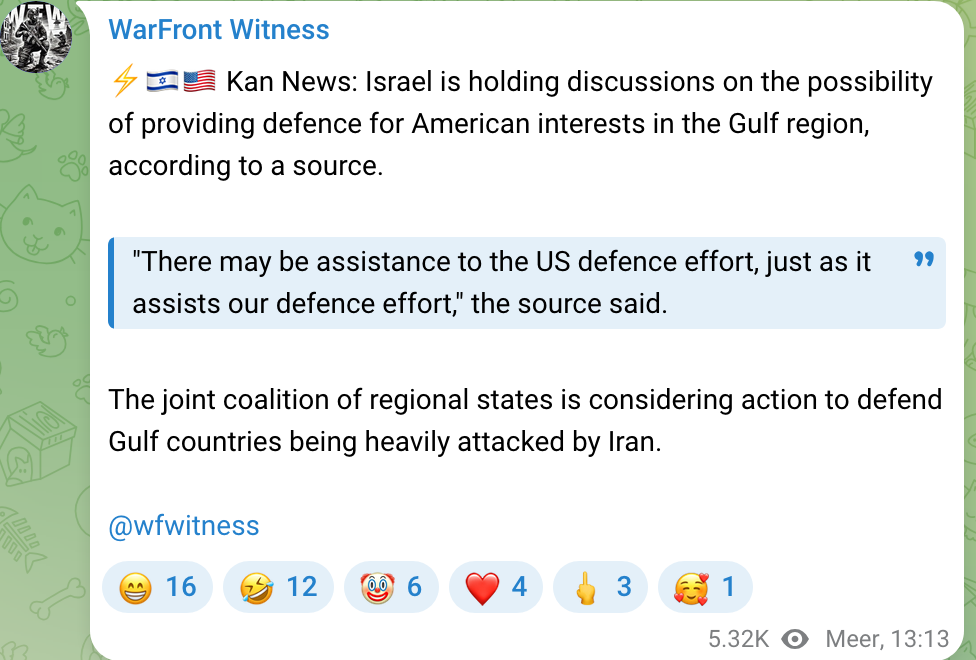
Task: Open the WarFront Witness avatar
Action: tap(36, 36)
